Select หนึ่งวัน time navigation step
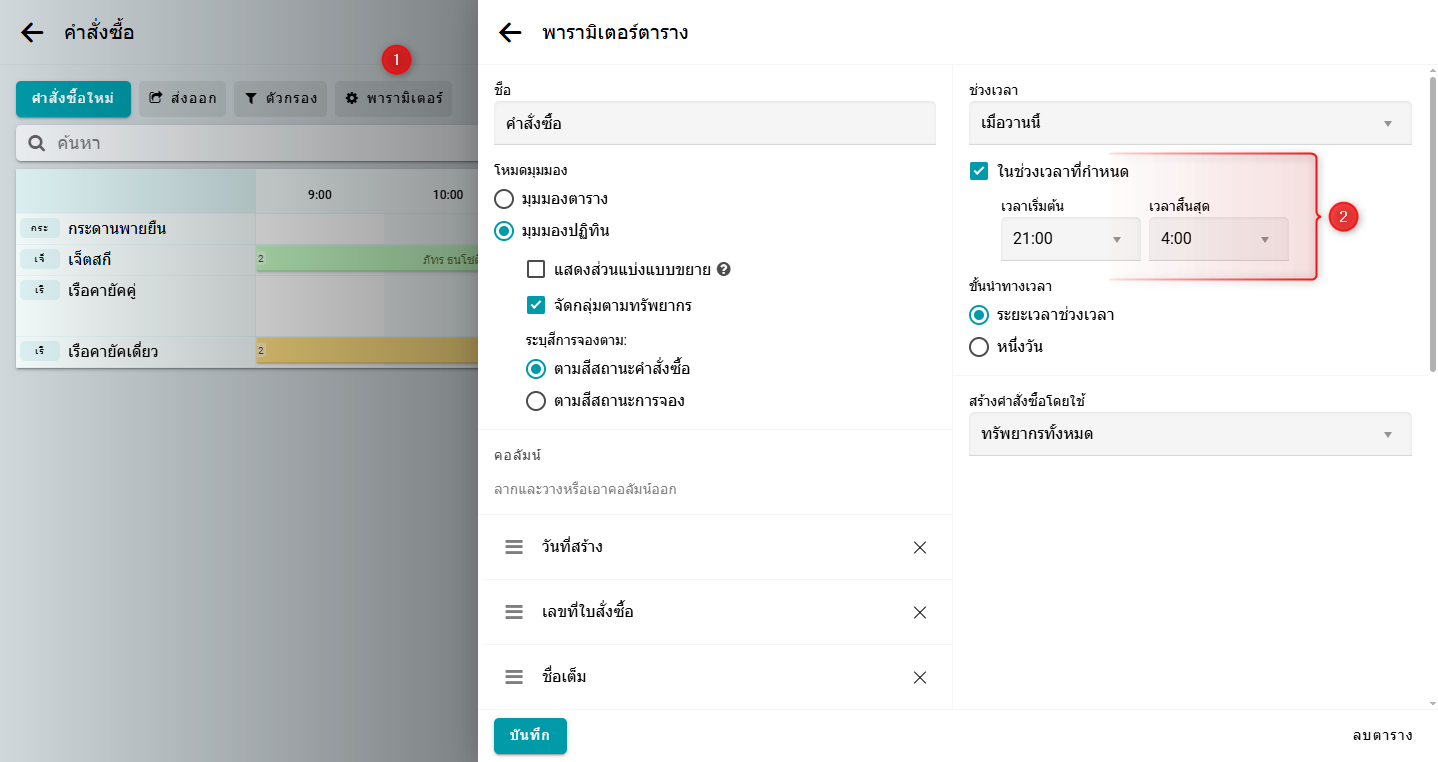The image size is (1438, 762). point(979,347)
